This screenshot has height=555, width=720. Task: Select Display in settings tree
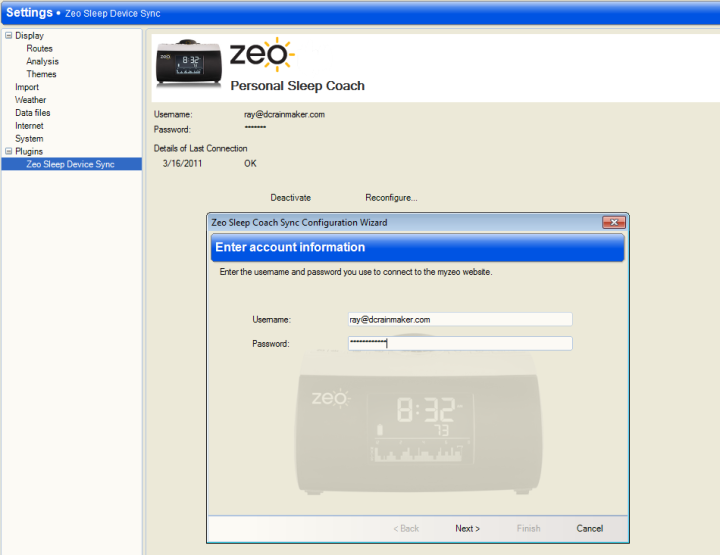[29, 35]
